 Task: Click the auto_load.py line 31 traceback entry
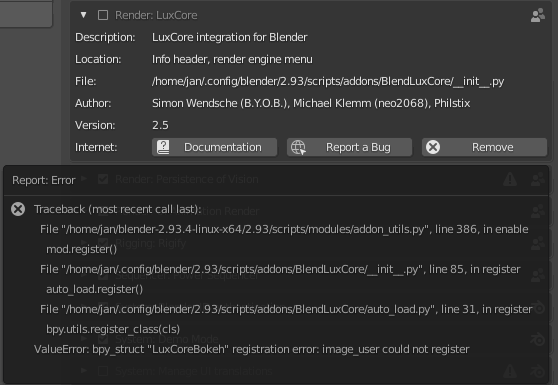pyautogui.click(x=286, y=309)
